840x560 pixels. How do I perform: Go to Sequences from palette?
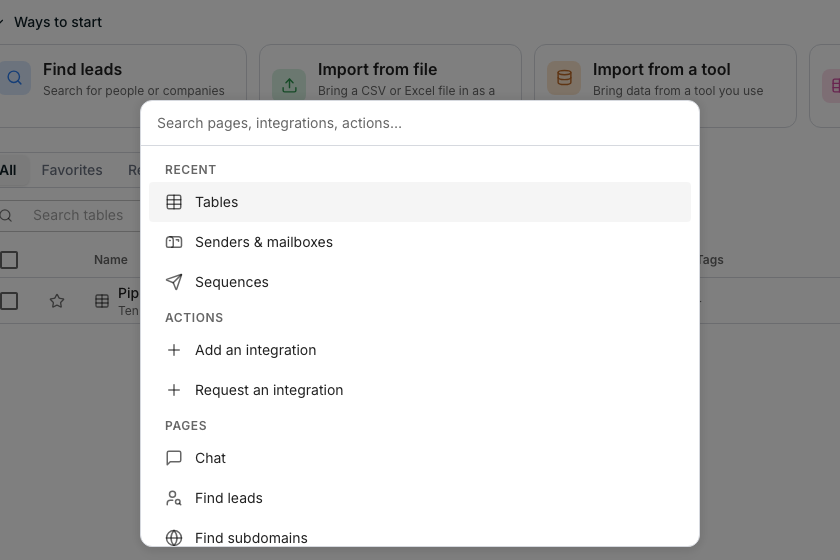[420, 282]
